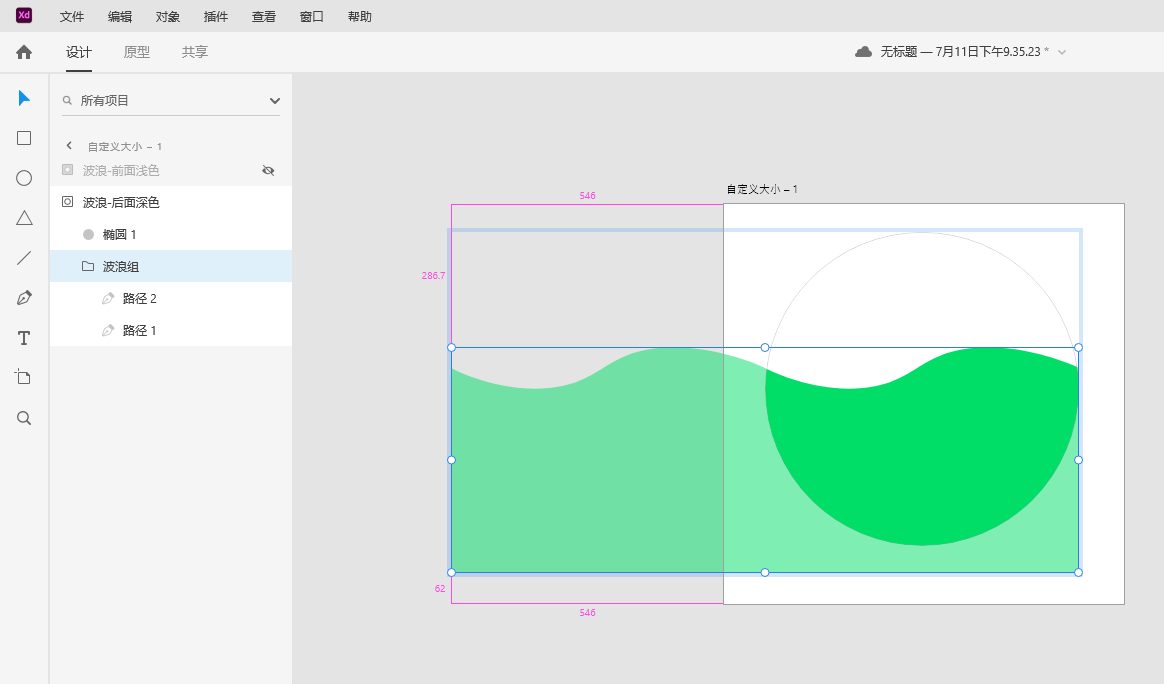This screenshot has width=1164, height=684.
Task: Go to the Home screen icon
Action: [24, 52]
